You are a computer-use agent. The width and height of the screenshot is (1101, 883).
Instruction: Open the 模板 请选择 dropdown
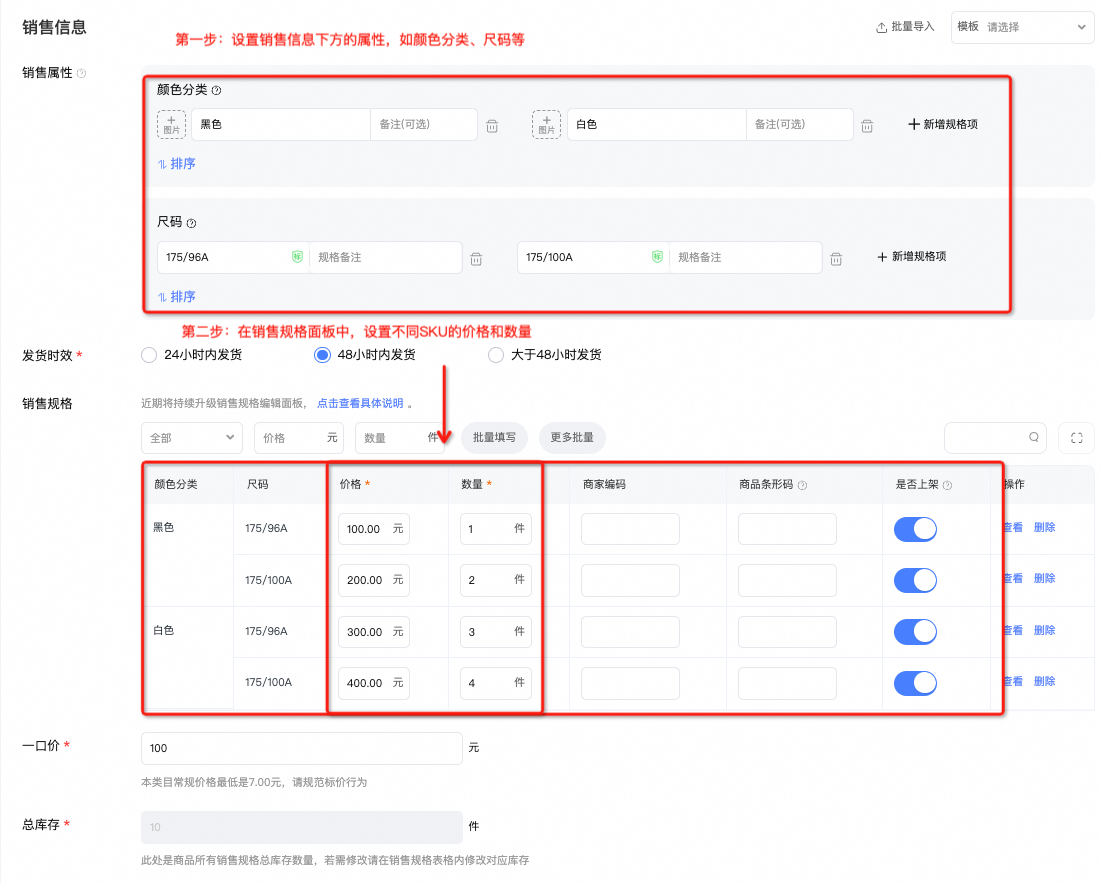tap(1023, 27)
